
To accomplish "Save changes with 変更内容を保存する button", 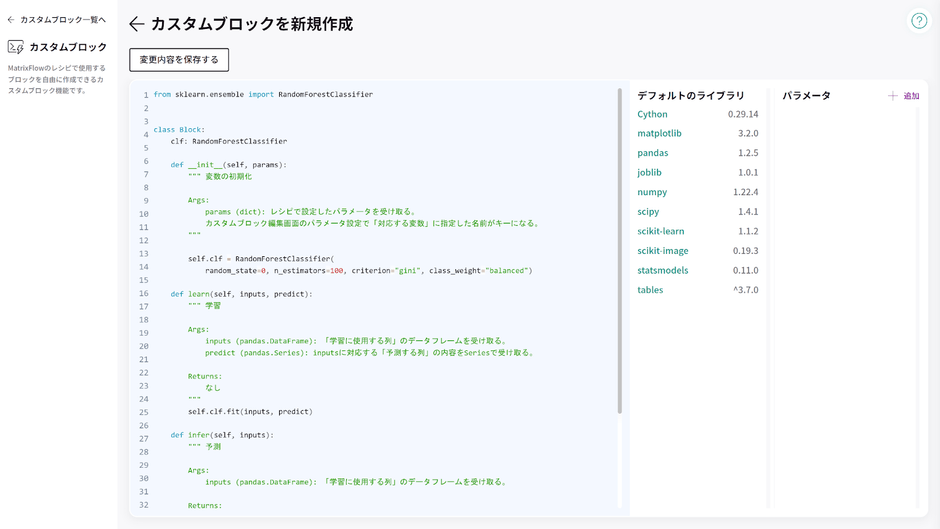I will (x=179, y=60).
